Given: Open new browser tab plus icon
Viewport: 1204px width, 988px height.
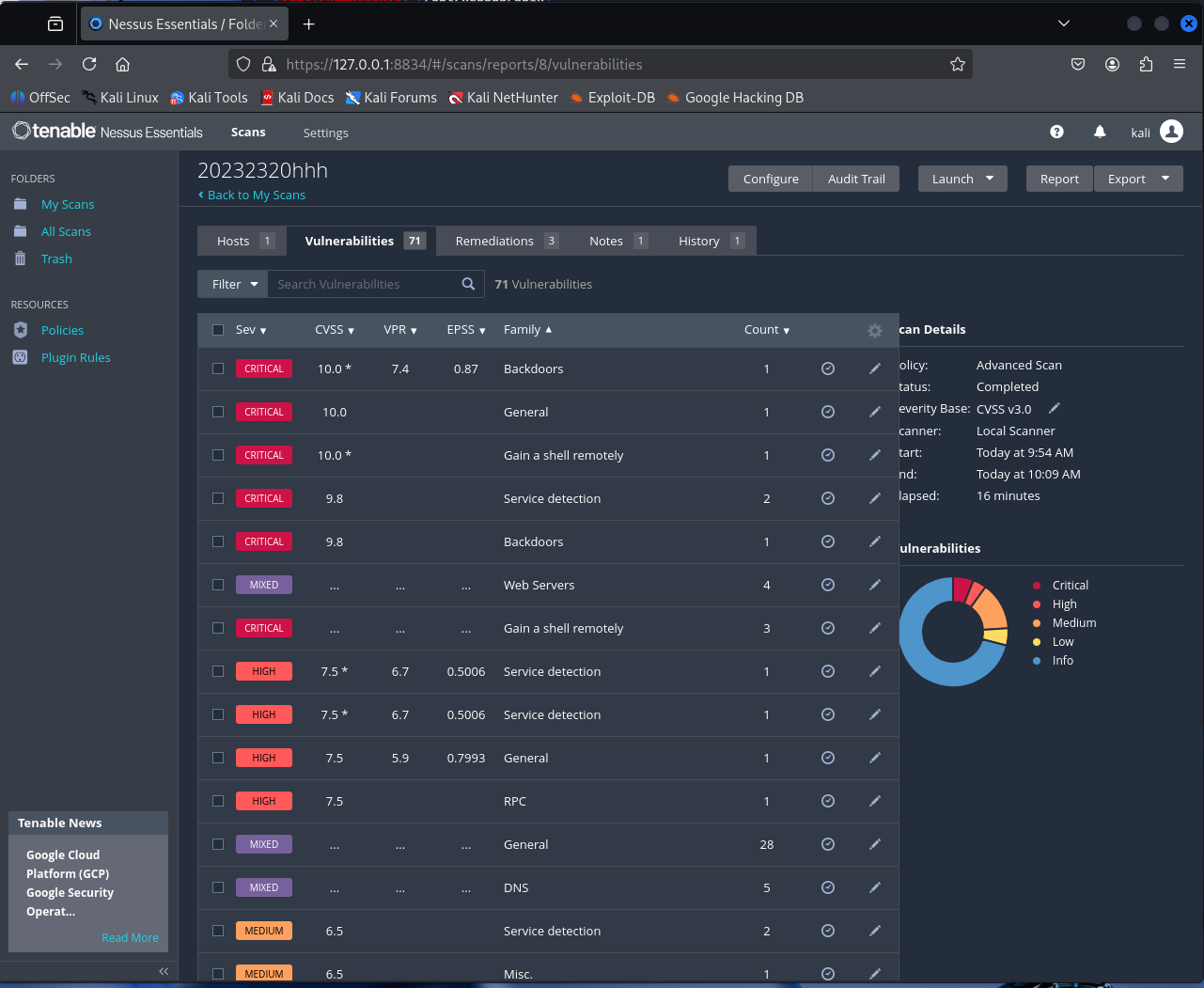Looking at the screenshot, I should tap(309, 24).
